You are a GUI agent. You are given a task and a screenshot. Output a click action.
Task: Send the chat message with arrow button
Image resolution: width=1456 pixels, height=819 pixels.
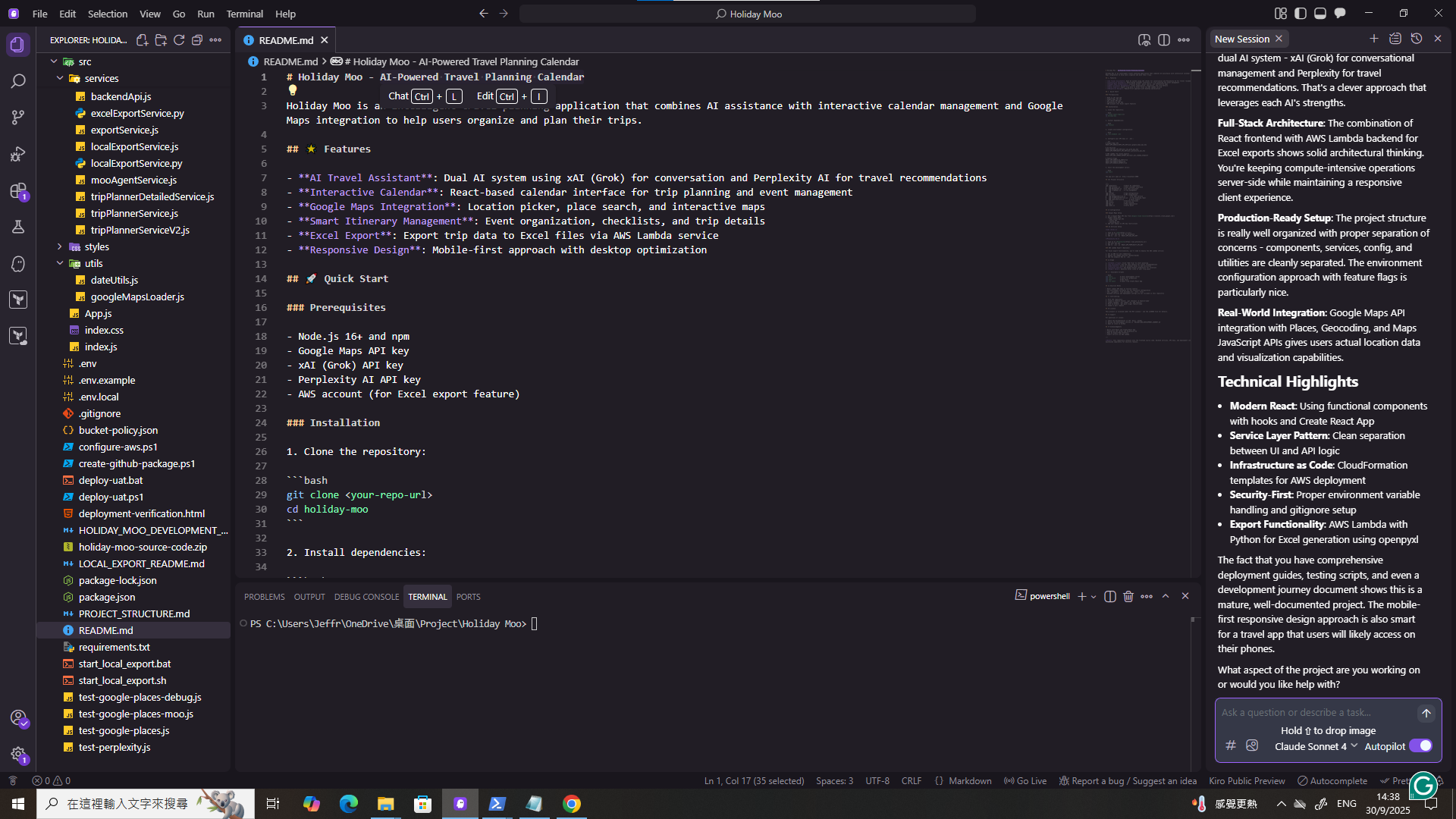(1426, 713)
